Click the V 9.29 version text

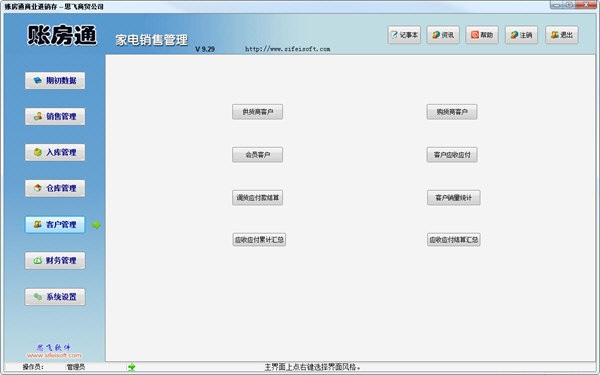(205, 49)
